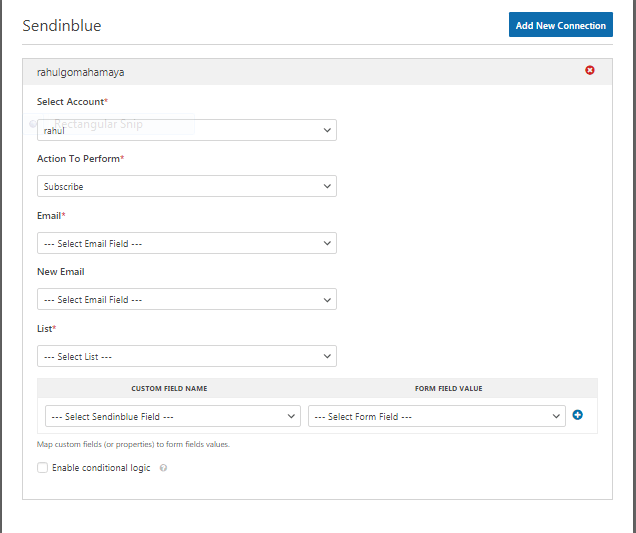Image resolution: width=636 pixels, height=533 pixels.
Task: Open the Select Form Field dropdown
Action: 437,416
